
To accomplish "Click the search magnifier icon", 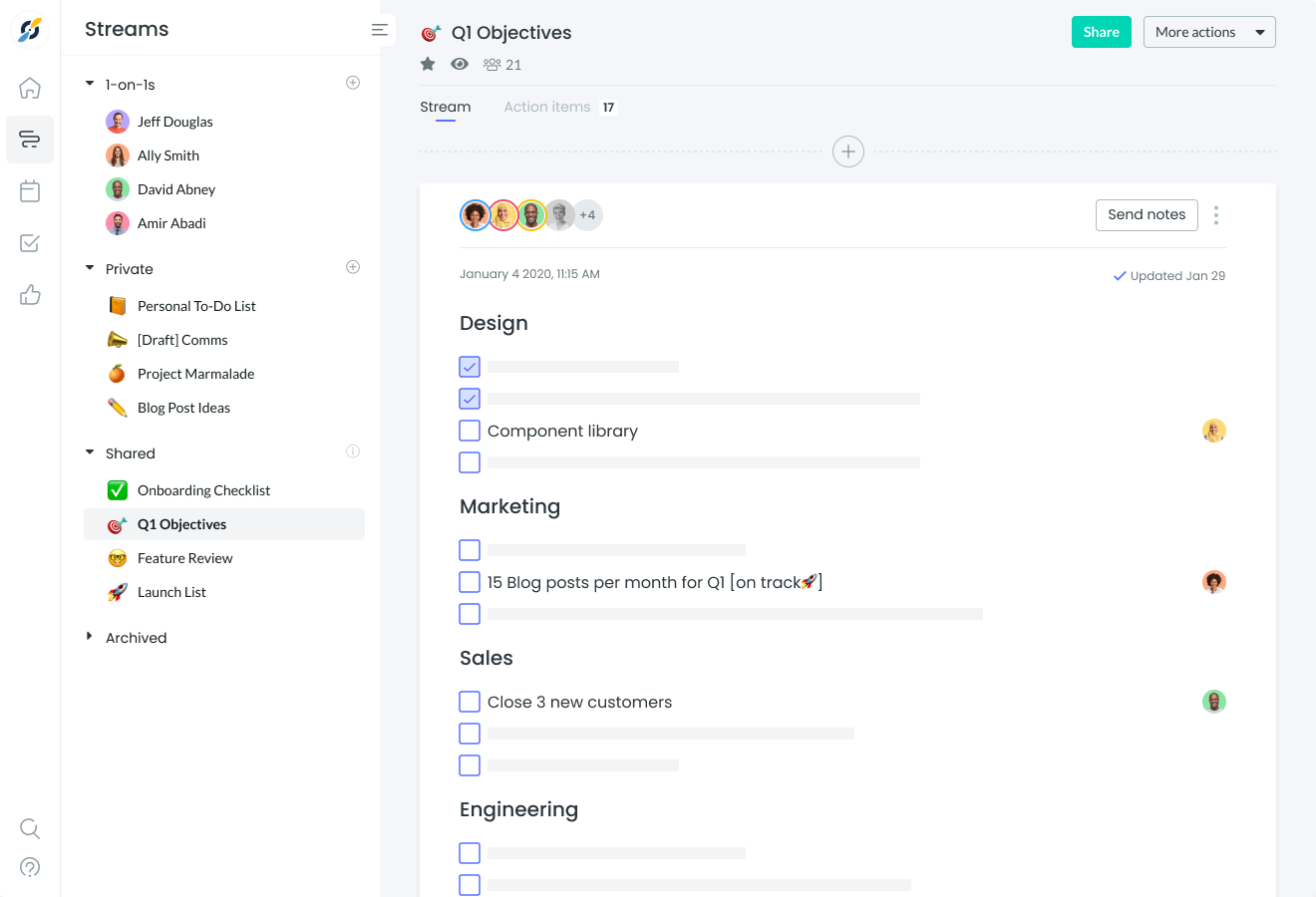I will coord(30,828).
